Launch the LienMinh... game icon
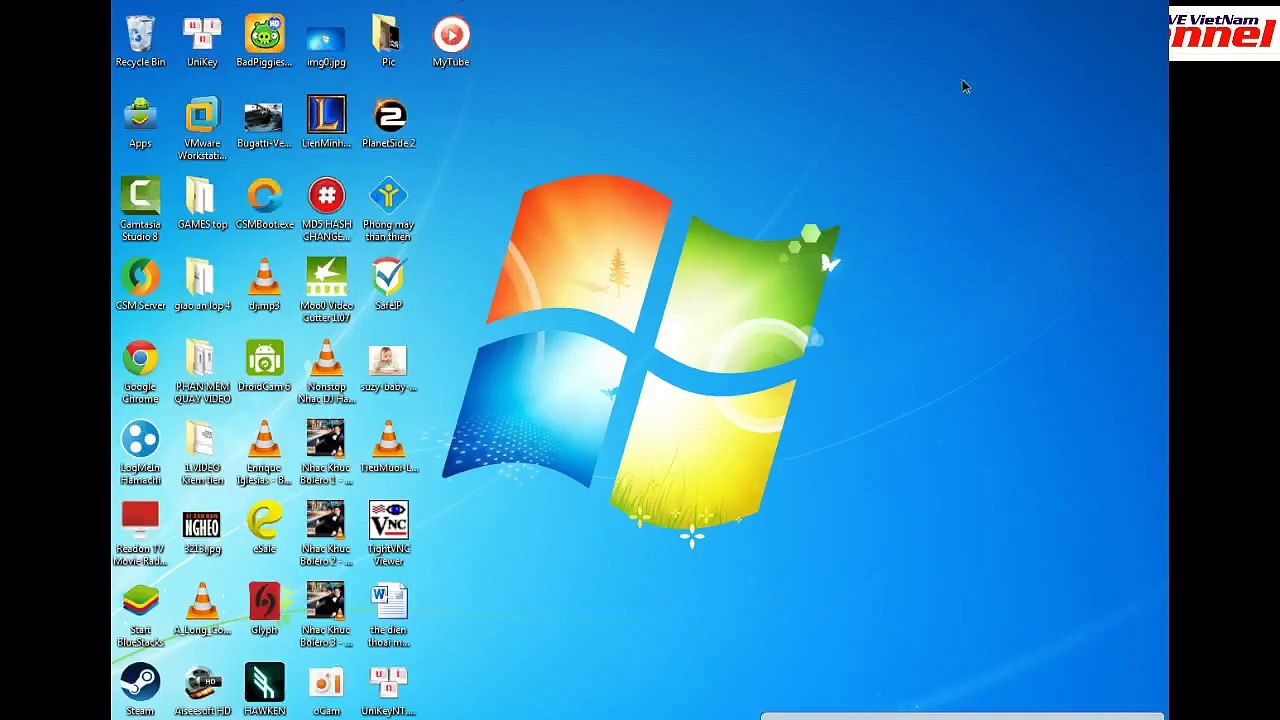Screen dimensions: 1280x720 (326, 122)
